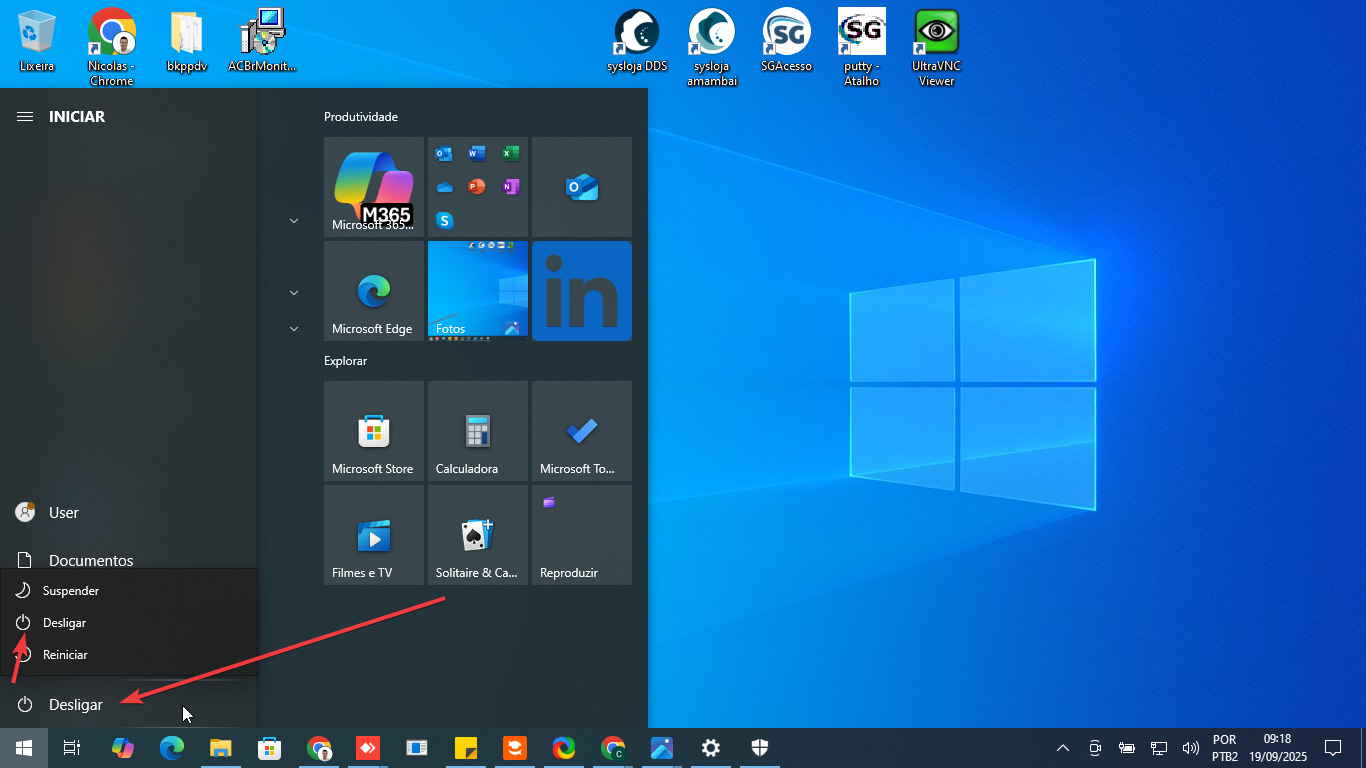Launch the LinkedIn tile
This screenshot has width=1366, height=768.
[581, 291]
